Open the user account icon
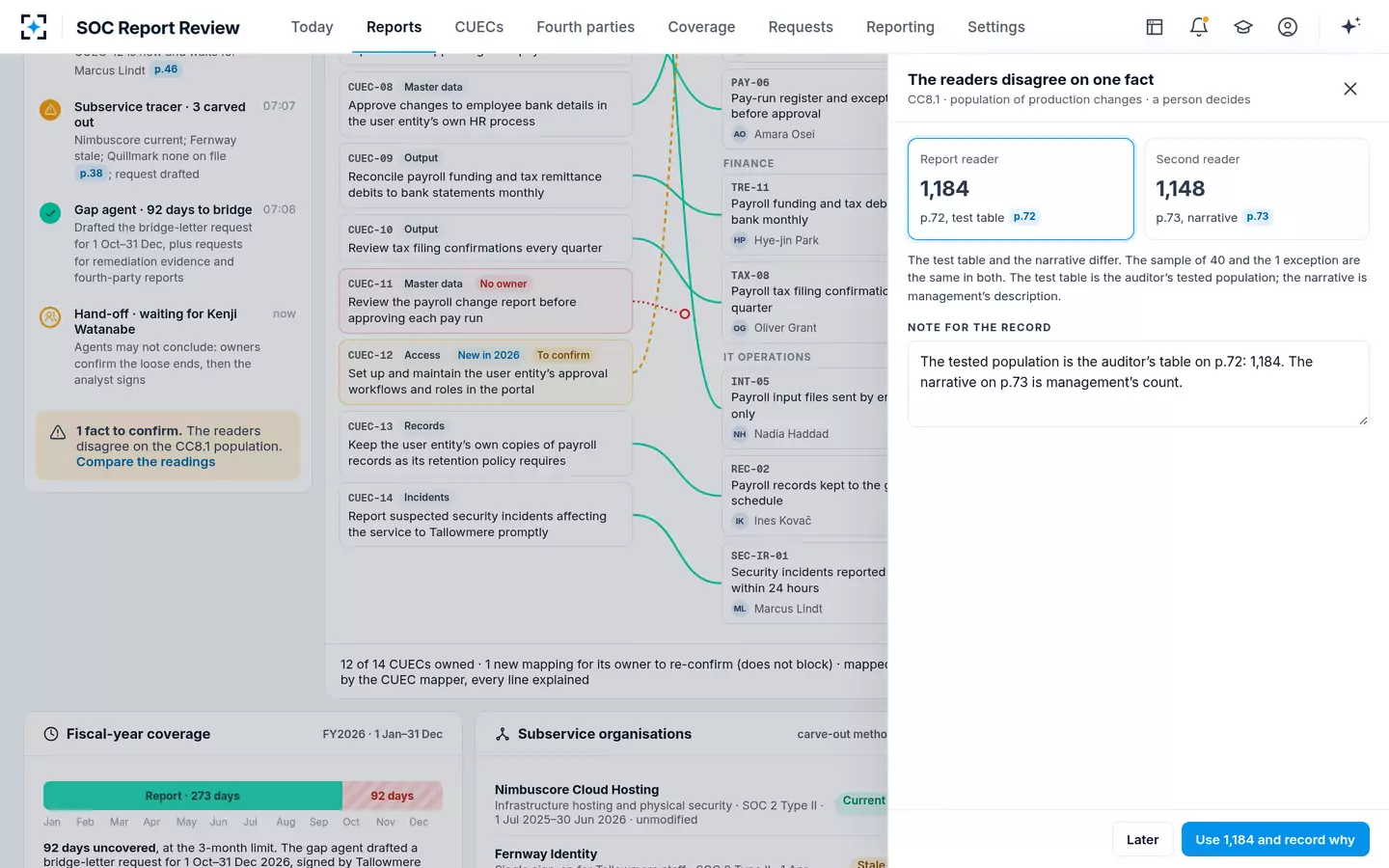1389x868 pixels. click(x=1288, y=27)
